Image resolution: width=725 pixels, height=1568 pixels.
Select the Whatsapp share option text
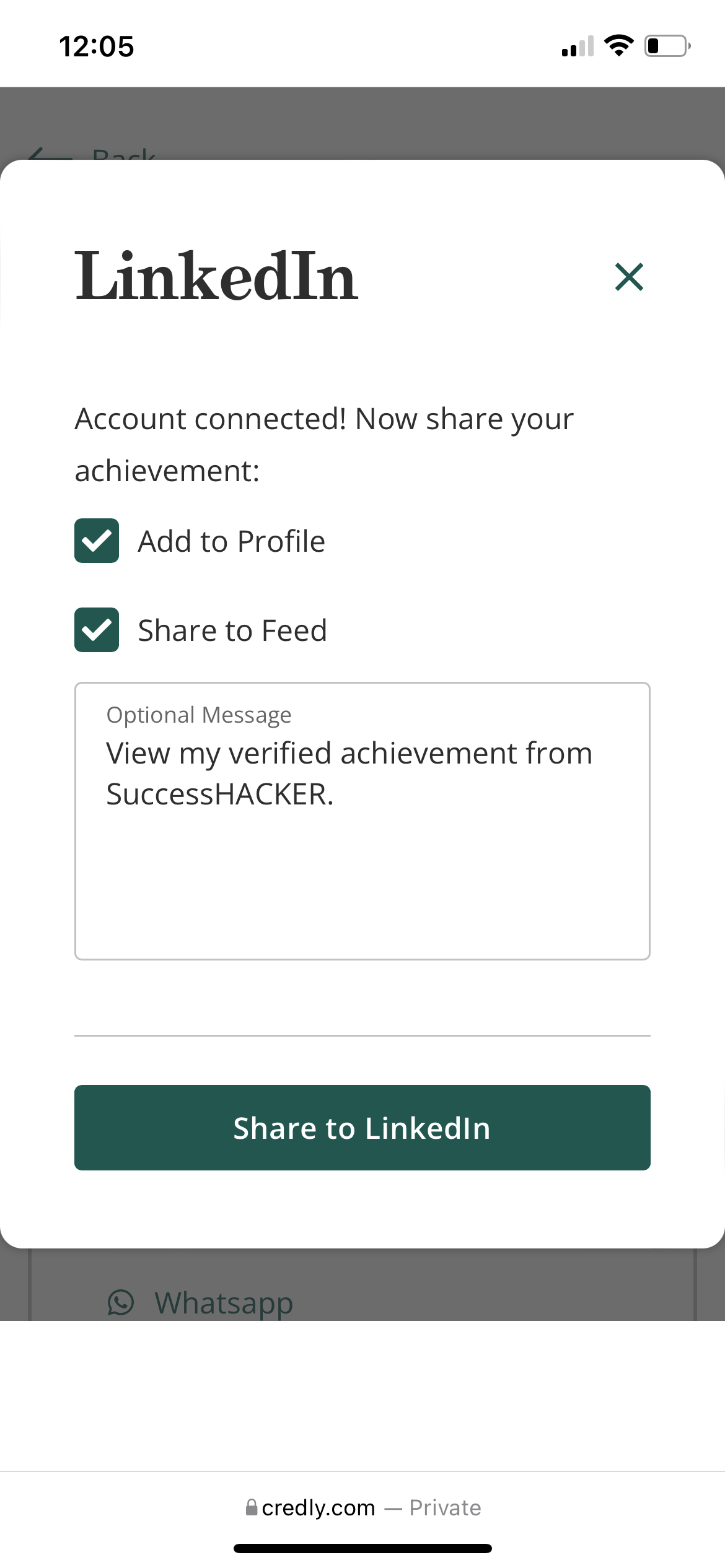tap(224, 1303)
